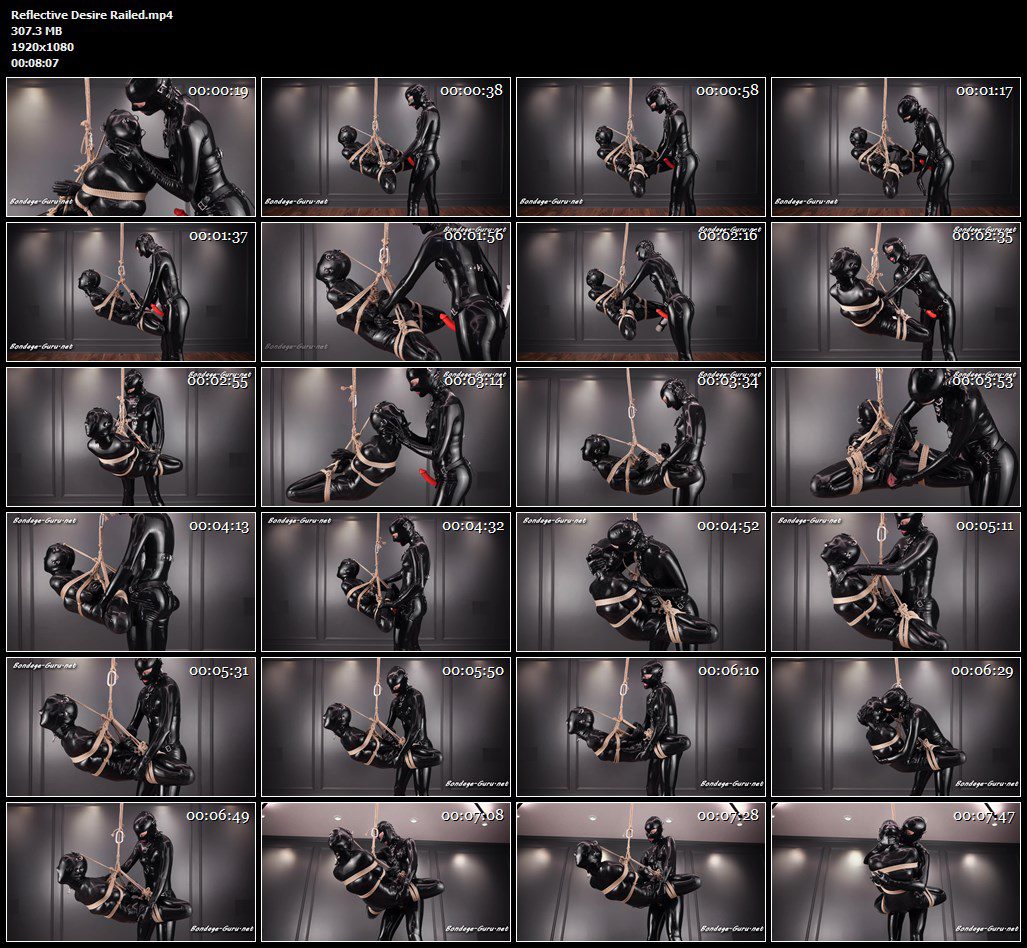This screenshot has height=948, width=1027.
Task: Choose the frame at 00:02:16
Action: 641,292
